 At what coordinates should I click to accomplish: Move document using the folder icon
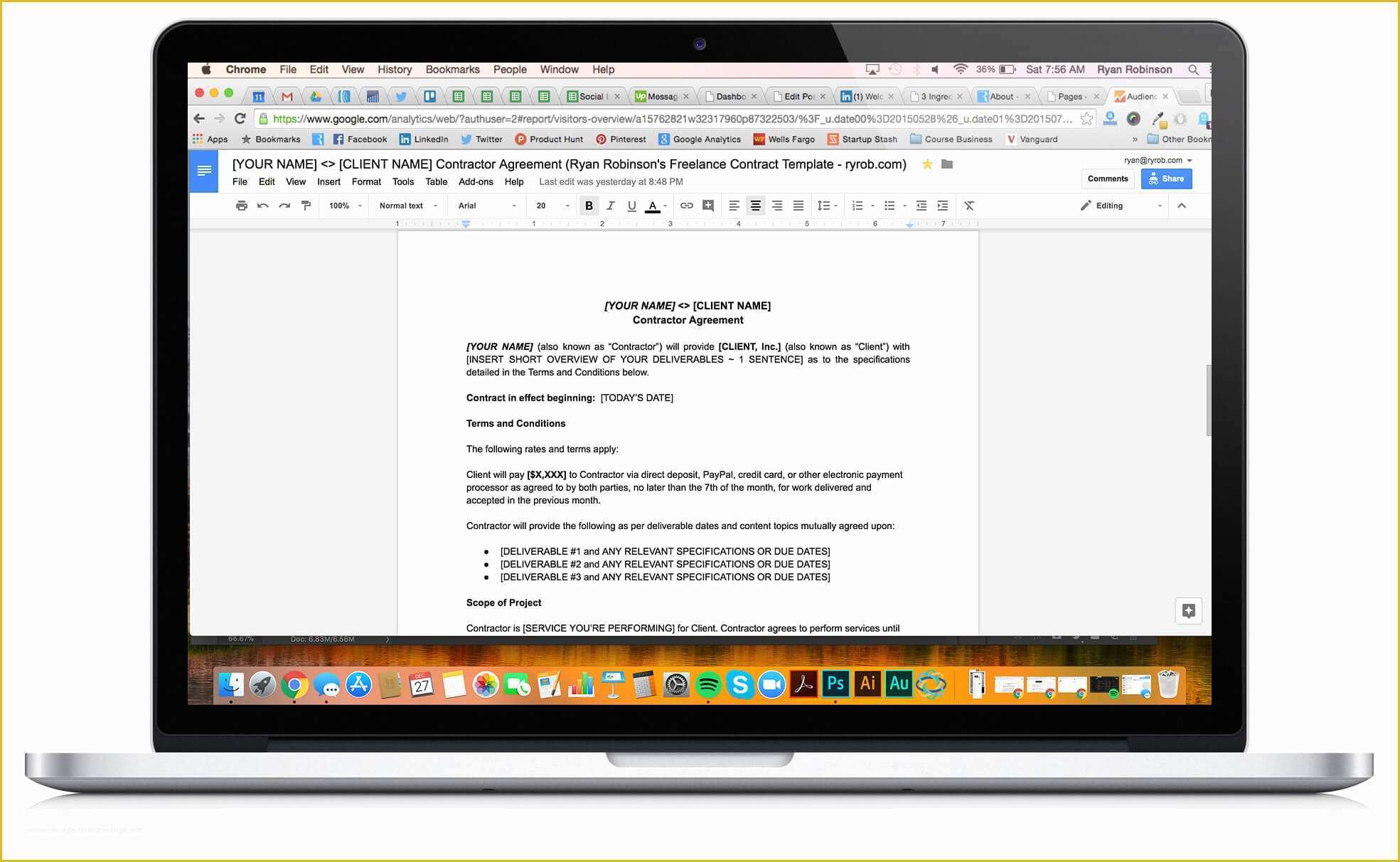click(947, 164)
